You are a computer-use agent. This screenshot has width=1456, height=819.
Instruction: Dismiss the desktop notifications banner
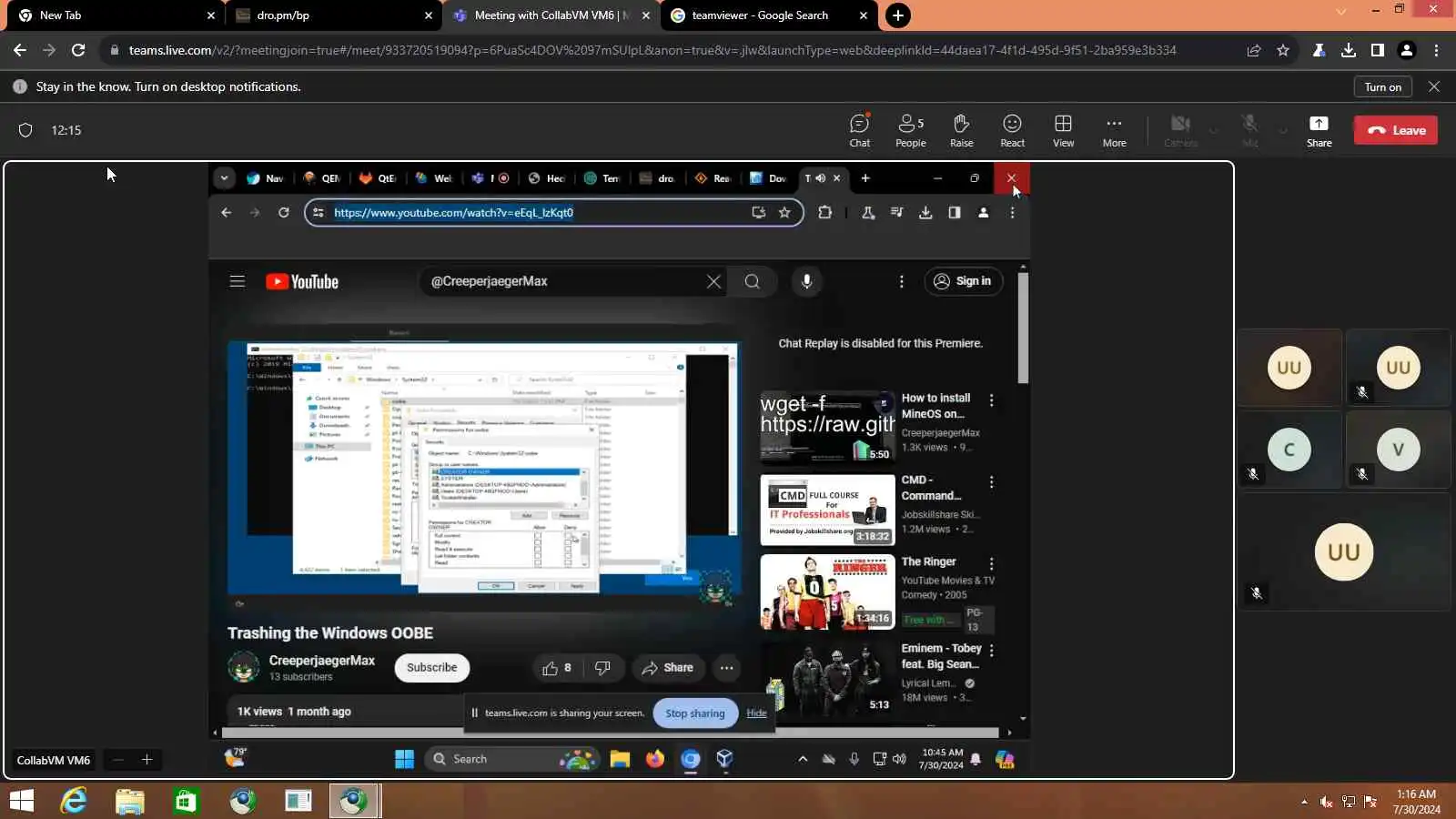pyautogui.click(x=1434, y=86)
